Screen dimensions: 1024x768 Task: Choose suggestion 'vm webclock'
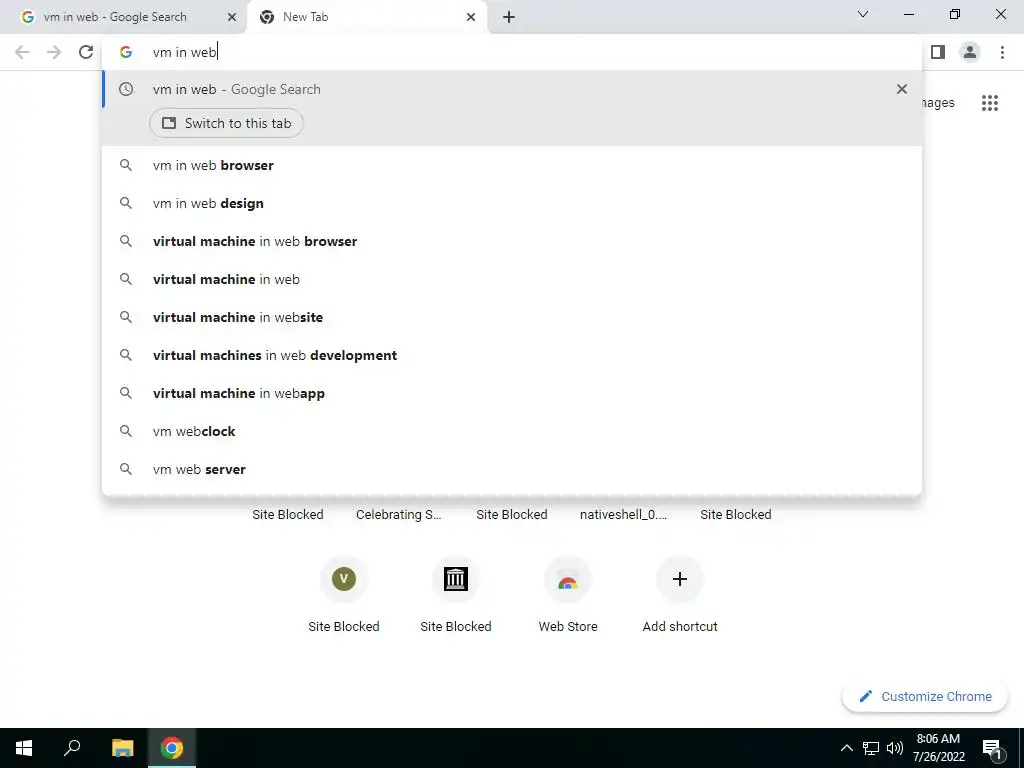point(512,431)
